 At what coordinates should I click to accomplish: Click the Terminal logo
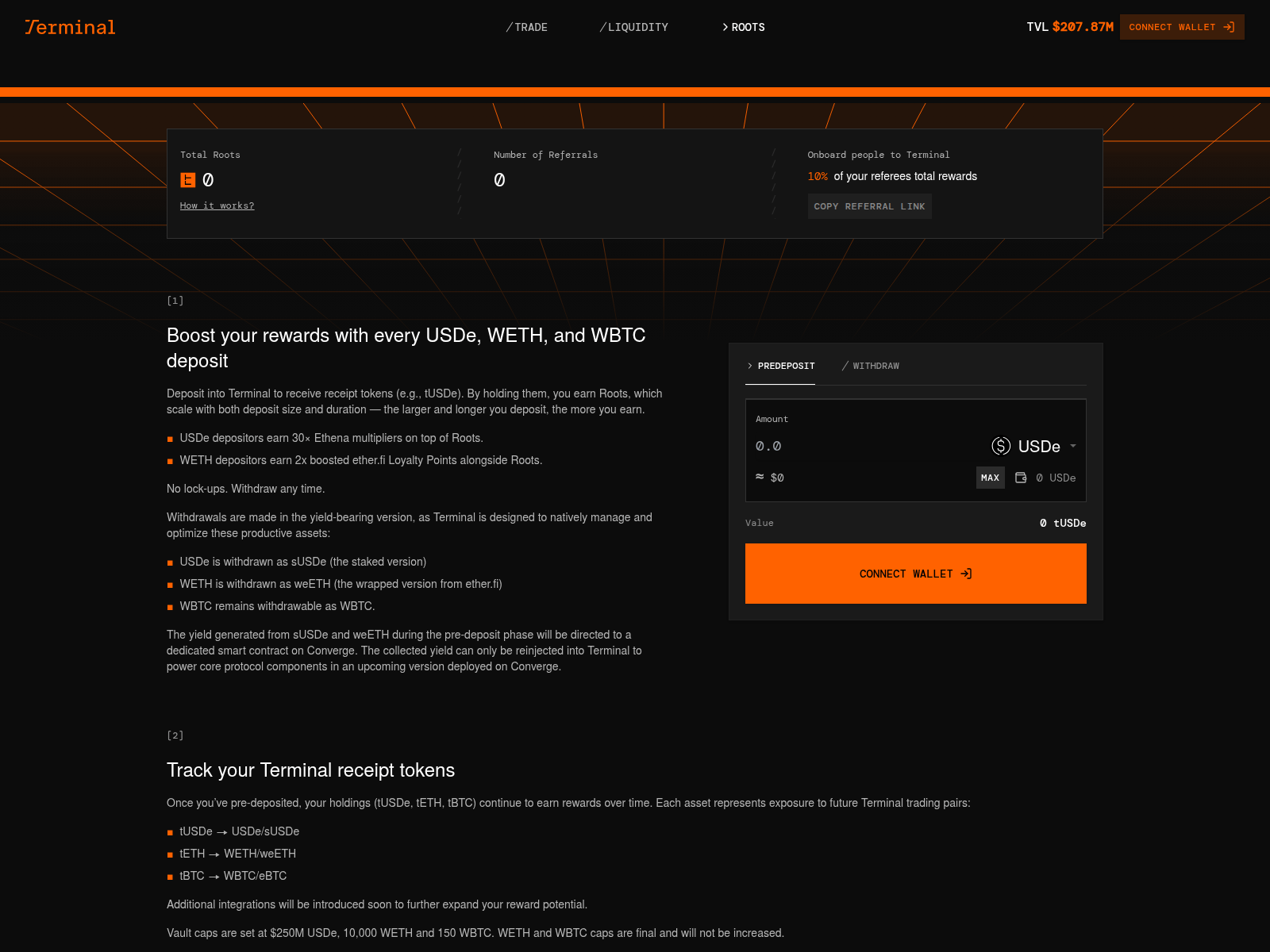point(70,27)
